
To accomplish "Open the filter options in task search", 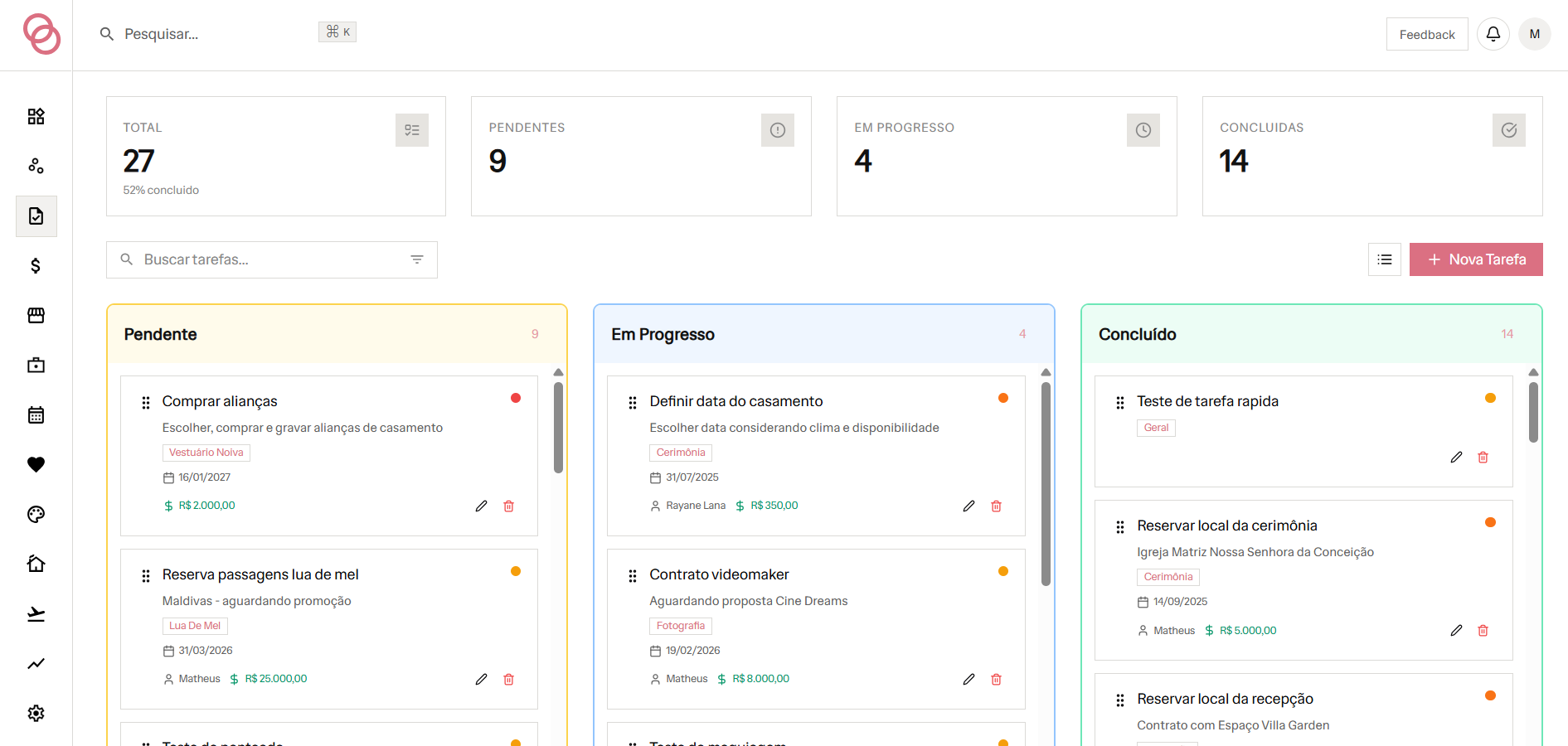I will [x=417, y=259].
